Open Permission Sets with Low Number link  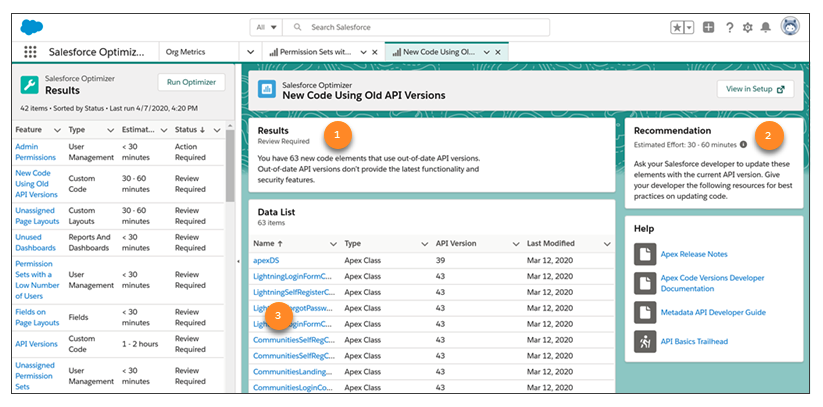coord(37,280)
